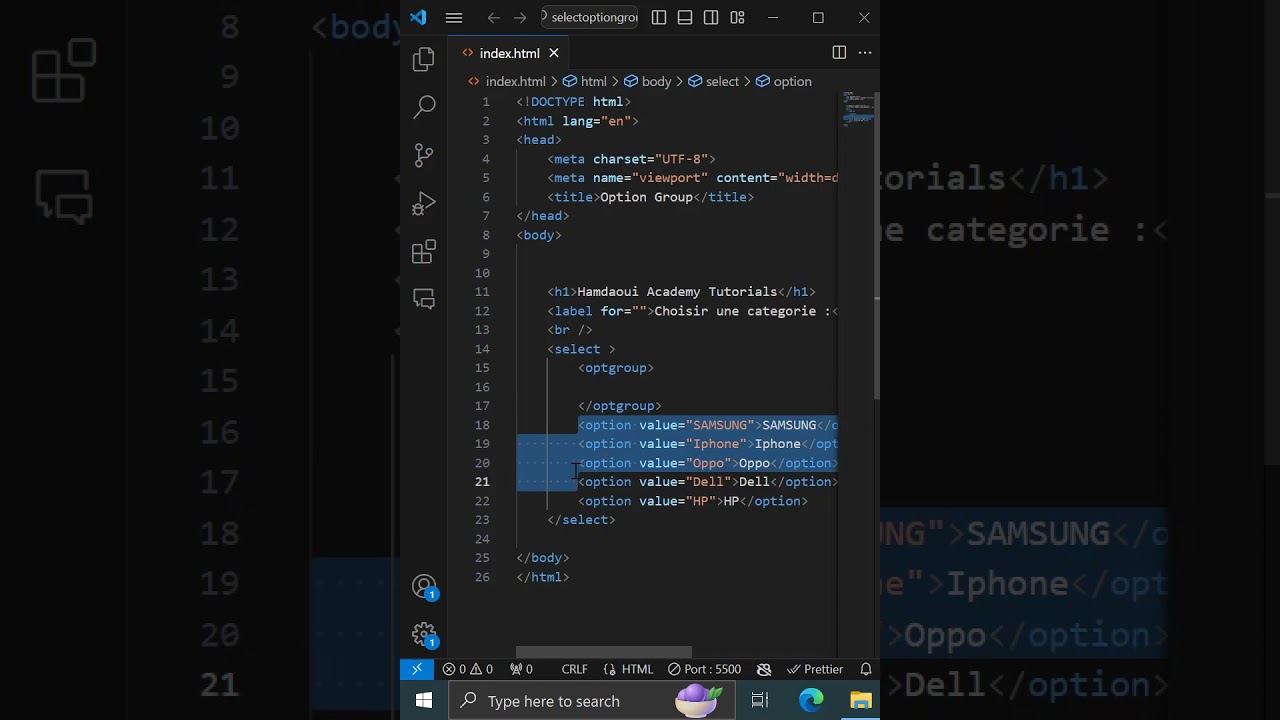Click the Option Group title text on line 6

coord(646,197)
